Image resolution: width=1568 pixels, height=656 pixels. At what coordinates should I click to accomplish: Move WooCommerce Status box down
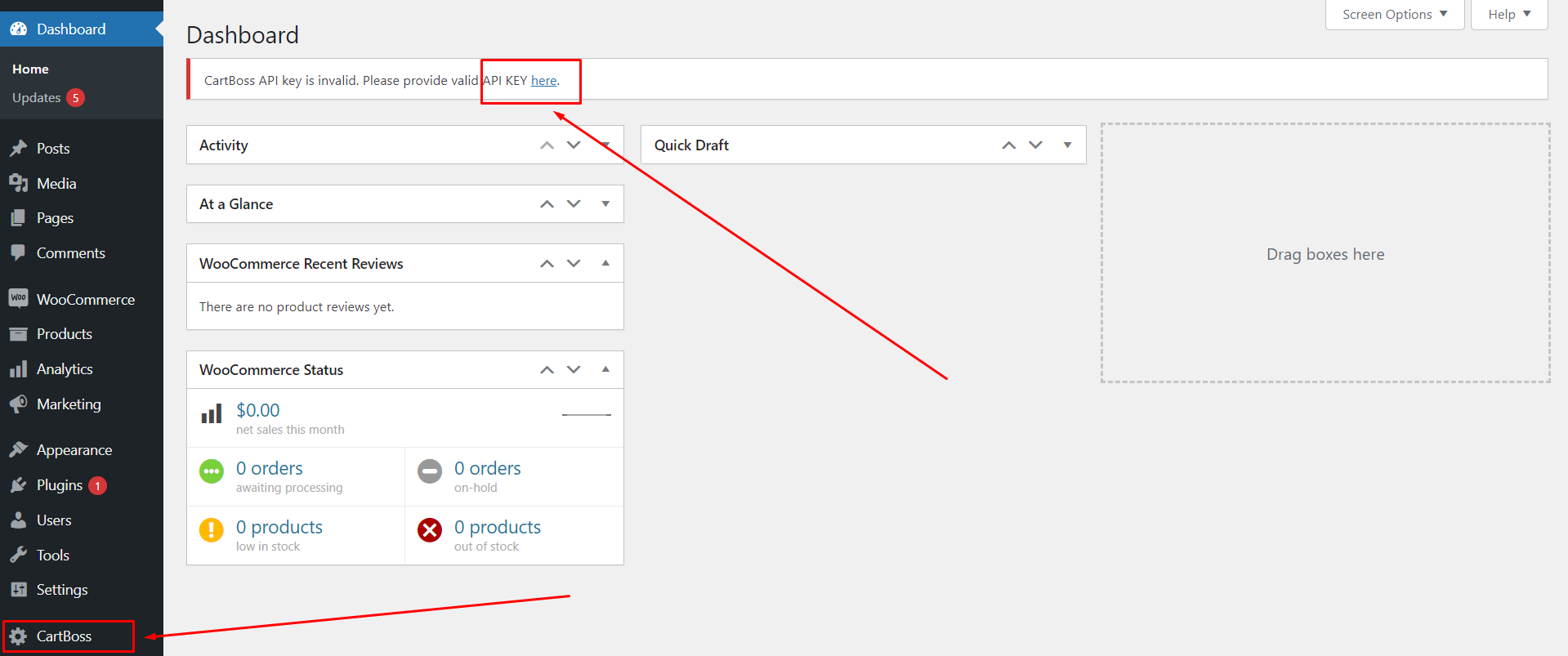click(x=574, y=370)
